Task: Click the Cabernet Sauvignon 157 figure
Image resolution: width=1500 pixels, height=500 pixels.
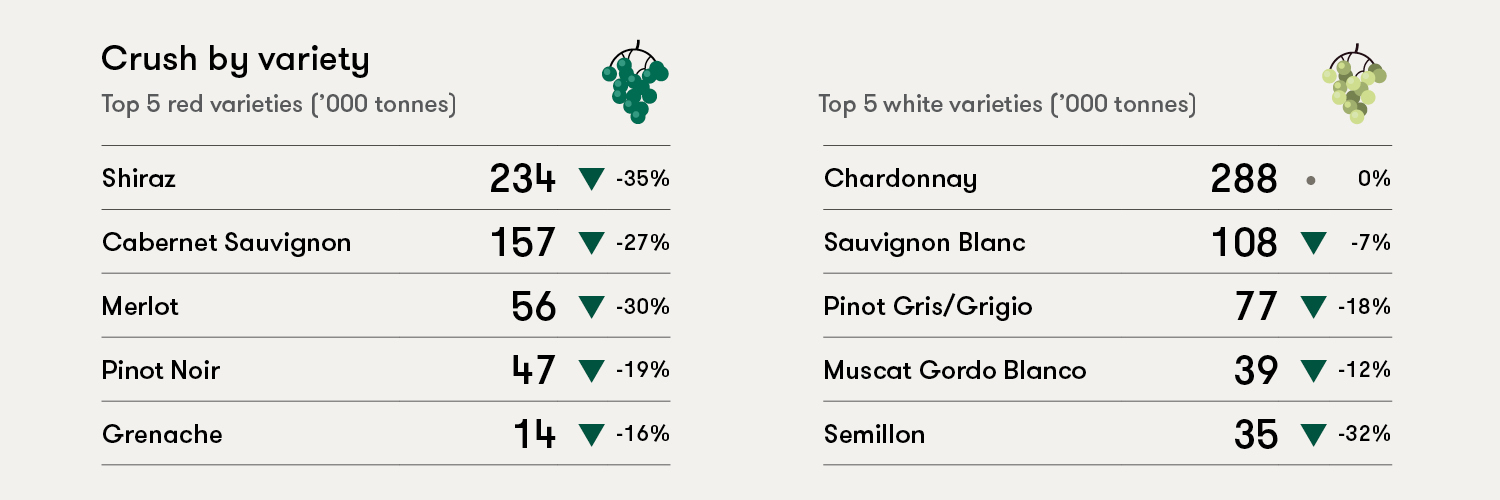Action: pyautogui.click(x=523, y=243)
